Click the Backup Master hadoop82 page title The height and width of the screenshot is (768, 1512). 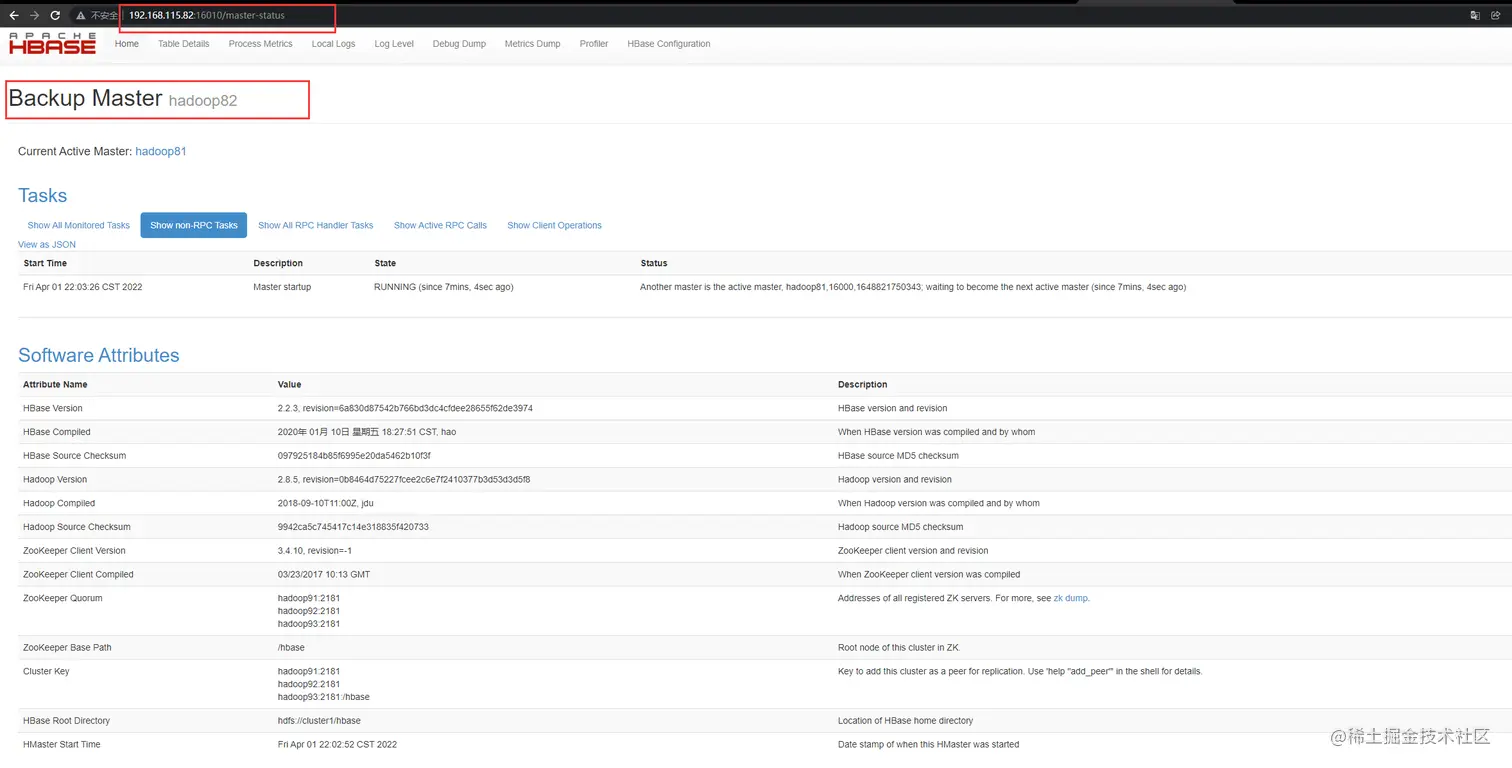click(123, 98)
